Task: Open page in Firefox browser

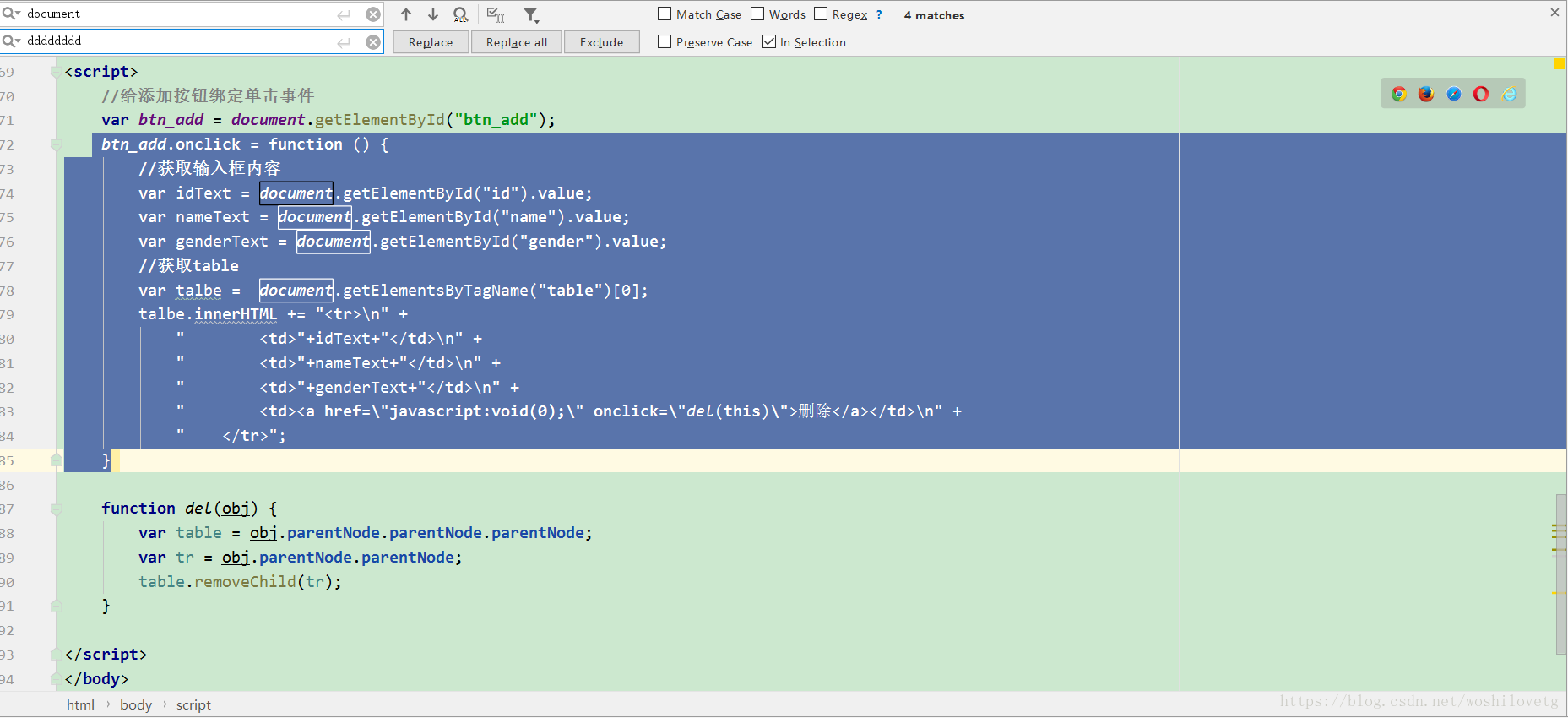Action: pos(1426,94)
